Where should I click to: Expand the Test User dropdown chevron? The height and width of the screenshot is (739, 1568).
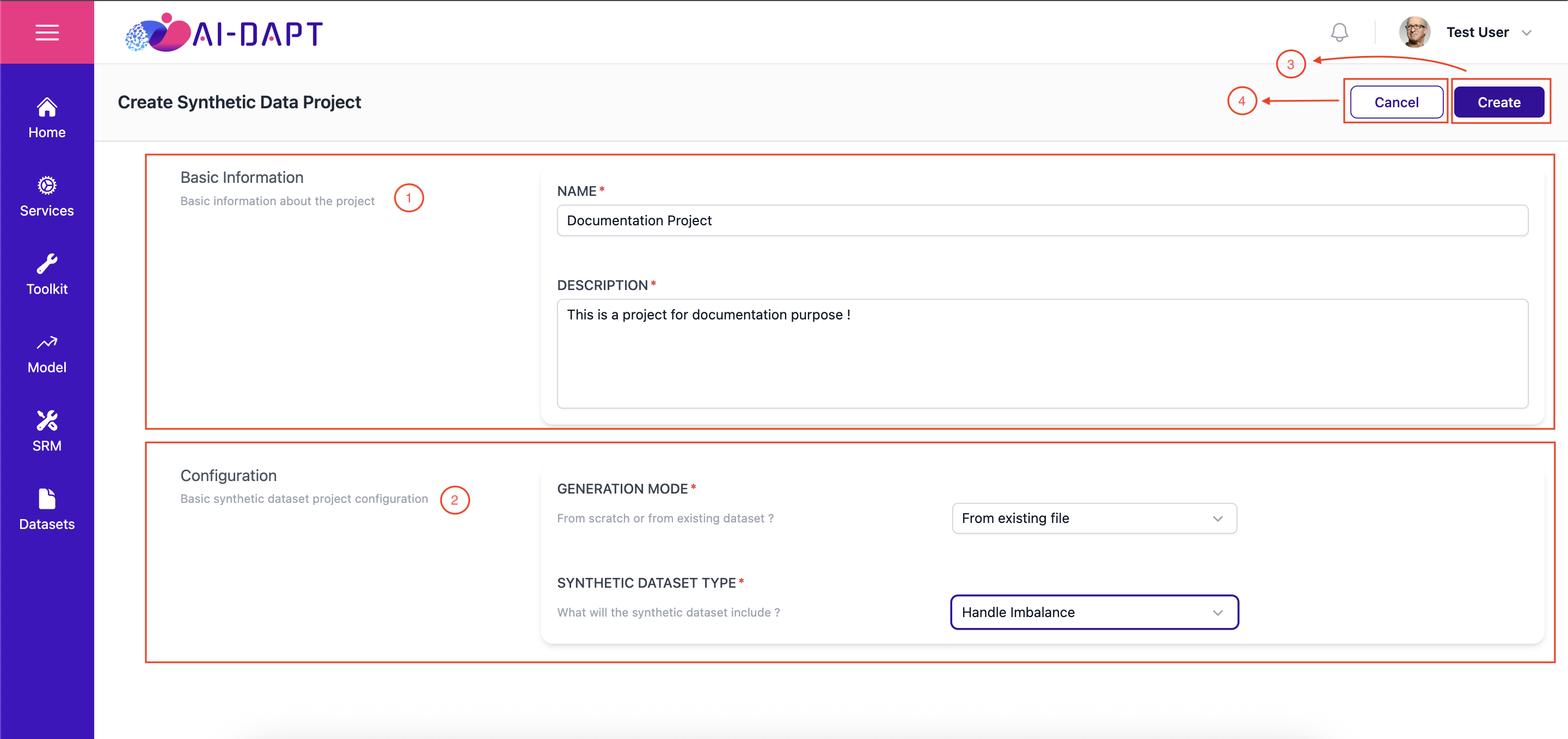[1526, 33]
